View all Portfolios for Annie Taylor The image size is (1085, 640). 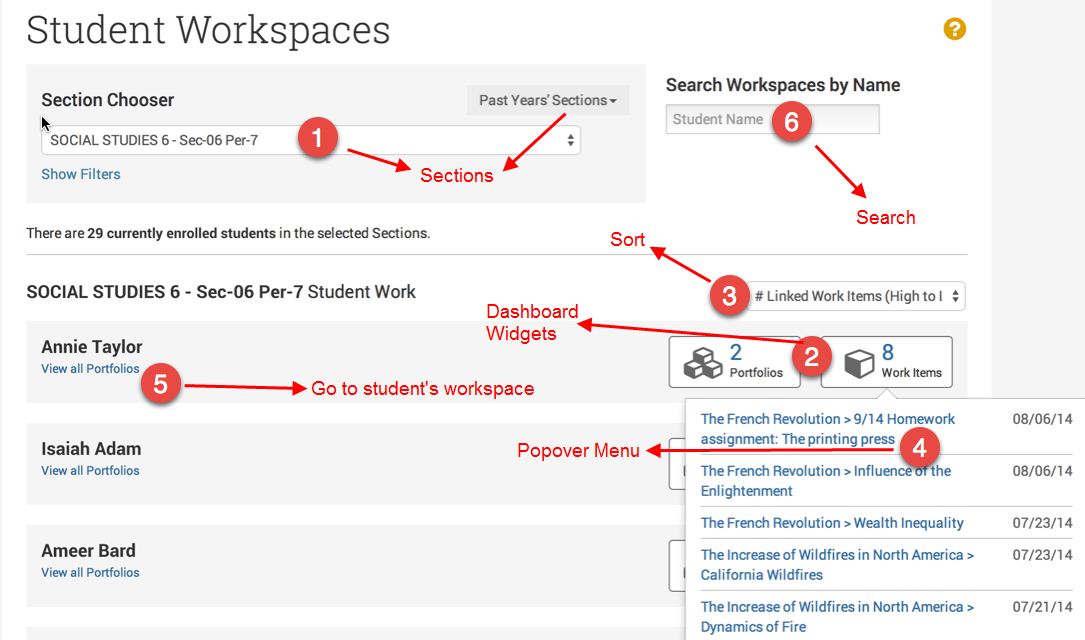90,369
